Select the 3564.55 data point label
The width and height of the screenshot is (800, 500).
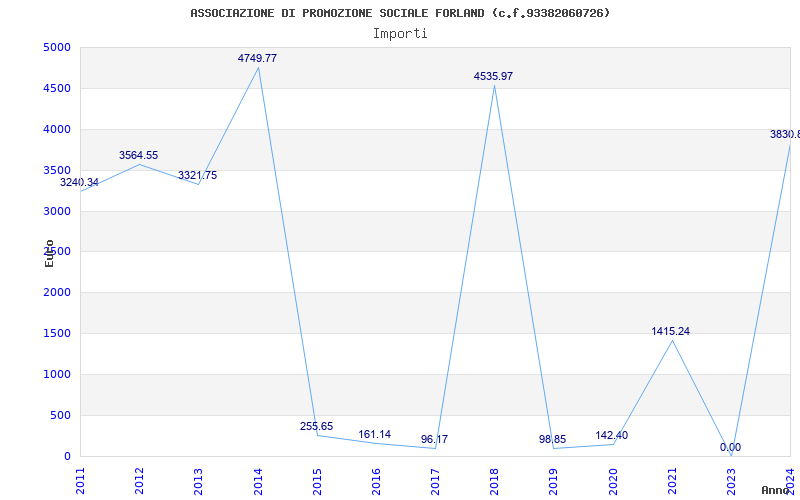[x=138, y=156]
